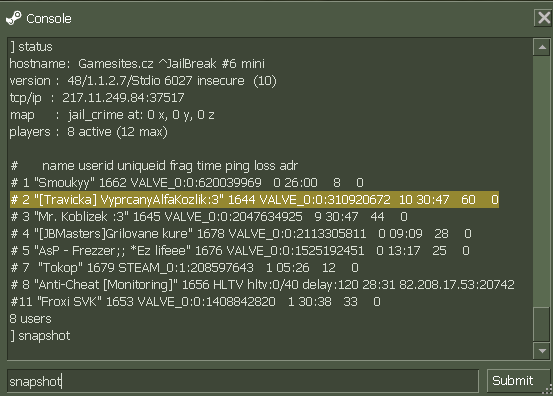The width and height of the screenshot is (553, 396).
Task: Click the scrollbar down arrow
Action: pyautogui.click(x=542, y=351)
